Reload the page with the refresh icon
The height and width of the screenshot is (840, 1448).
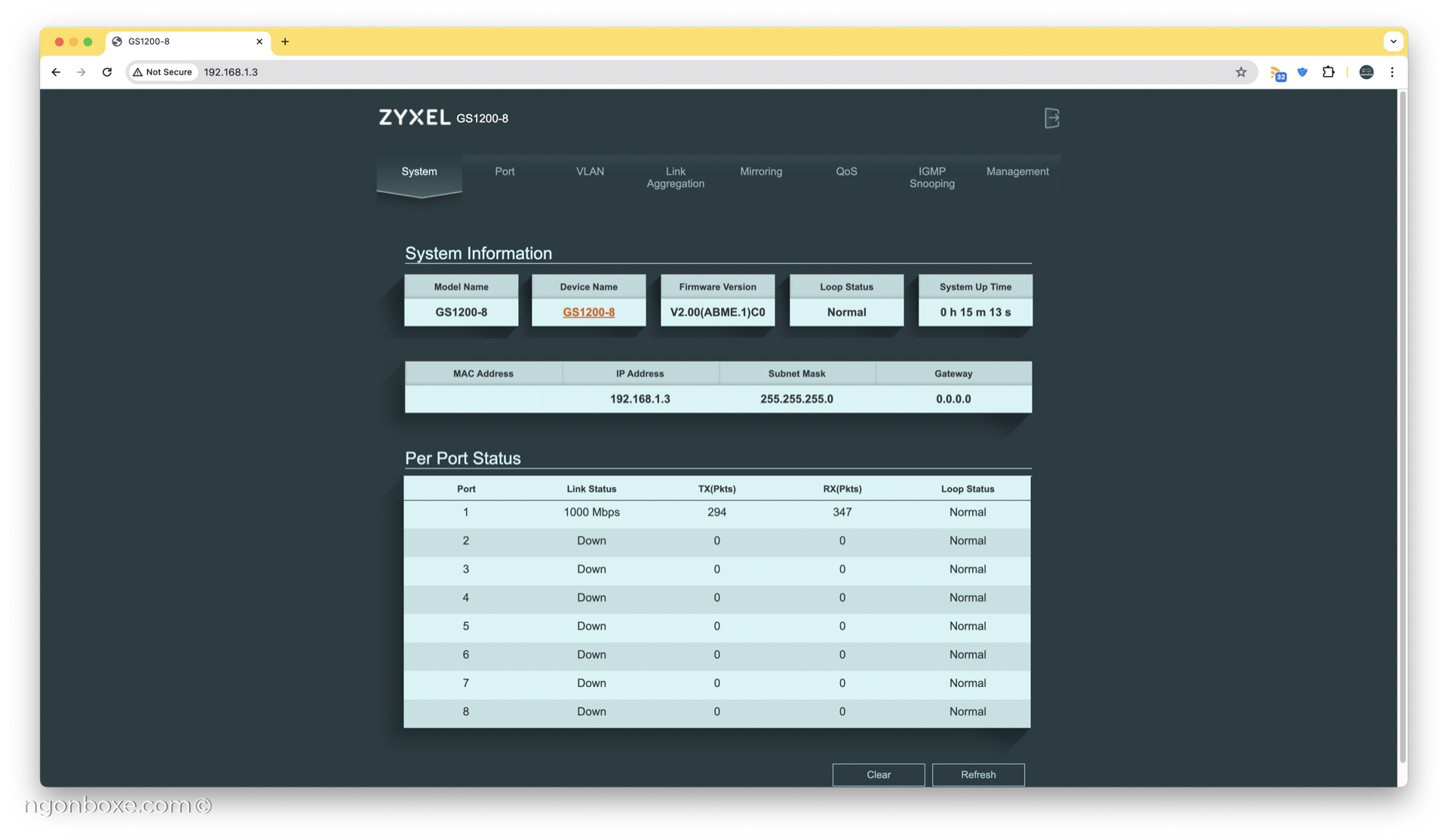(x=107, y=72)
